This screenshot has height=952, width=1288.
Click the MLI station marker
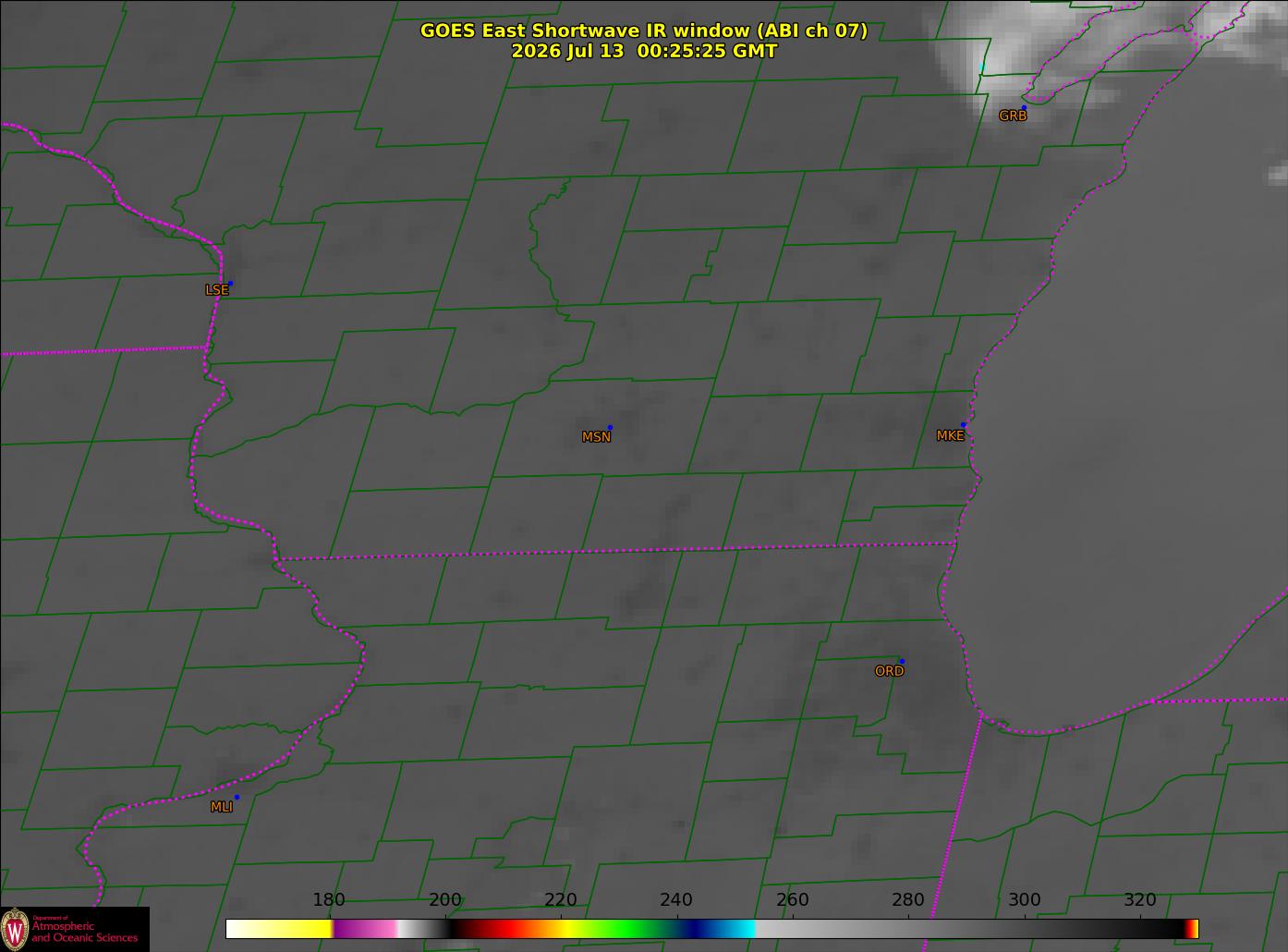(x=237, y=797)
